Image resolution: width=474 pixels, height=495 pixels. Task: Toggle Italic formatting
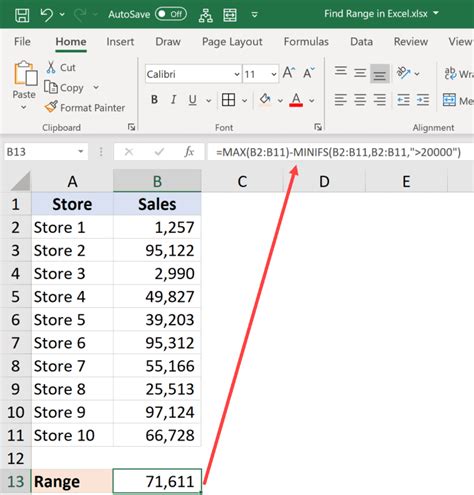pos(173,99)
